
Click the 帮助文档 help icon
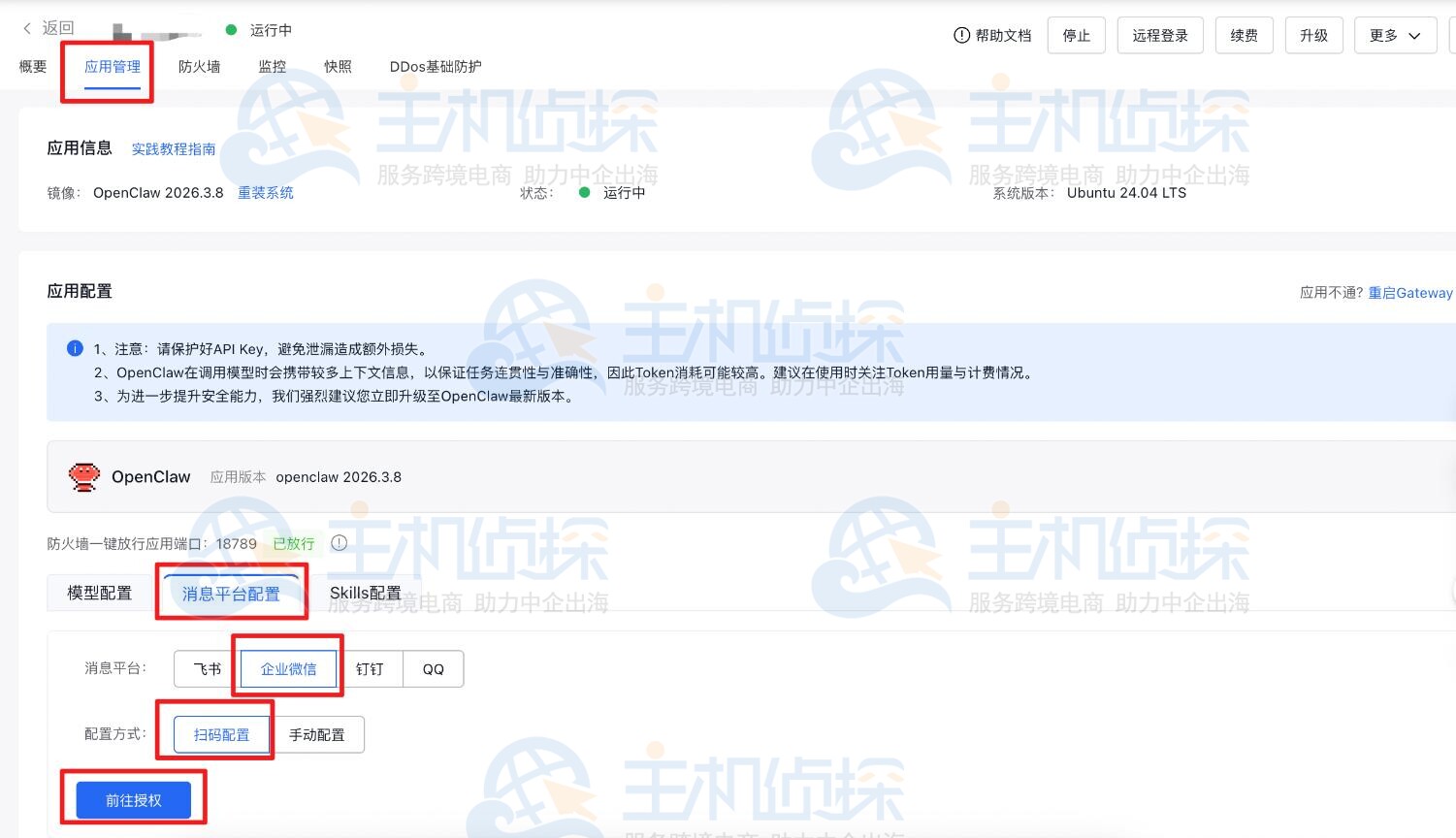click(x=959, y=35)
